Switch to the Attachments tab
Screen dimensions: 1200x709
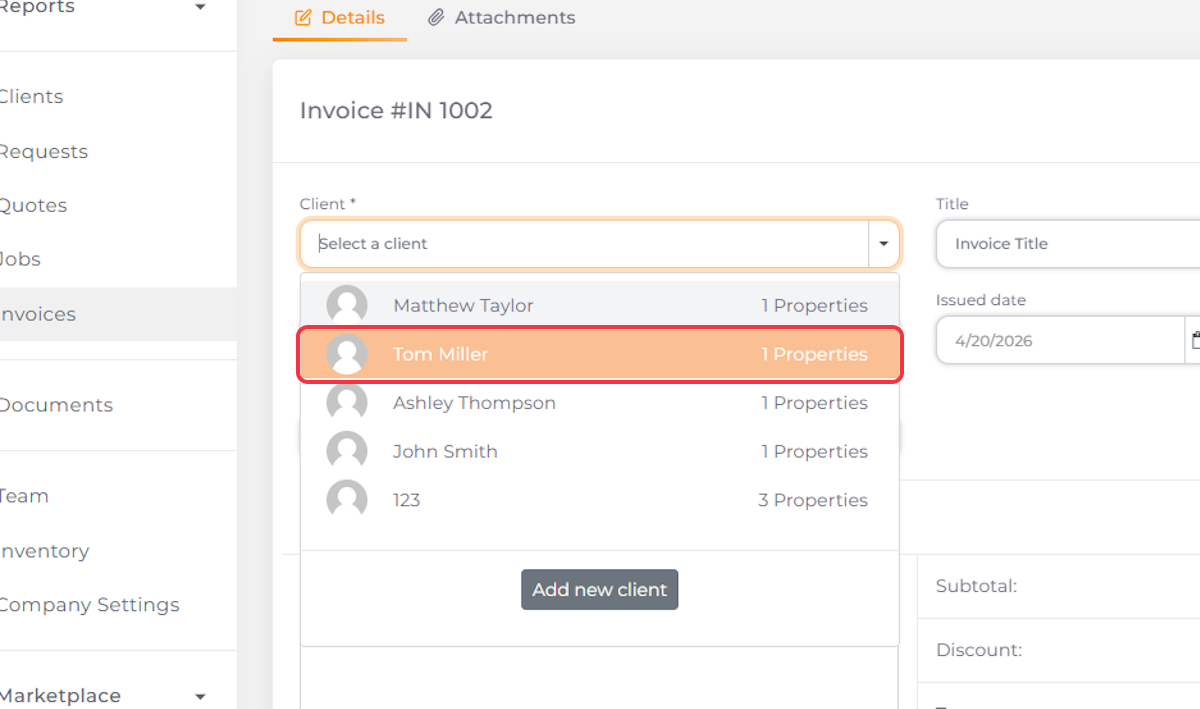coord(502,18)
